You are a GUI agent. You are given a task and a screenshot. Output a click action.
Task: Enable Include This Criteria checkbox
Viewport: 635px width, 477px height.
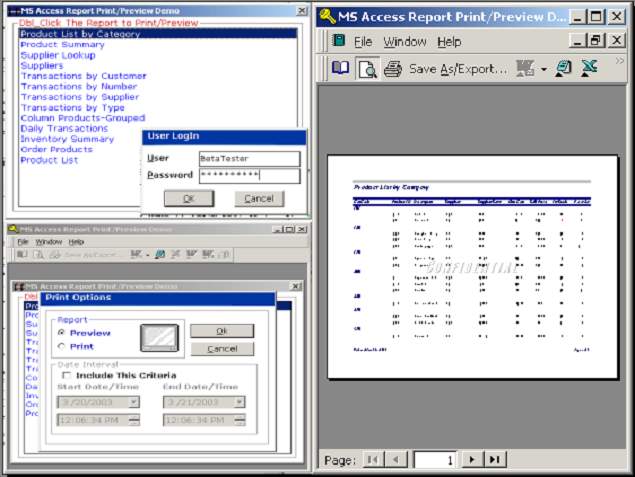pyautogui.click(x=66, y=375)
